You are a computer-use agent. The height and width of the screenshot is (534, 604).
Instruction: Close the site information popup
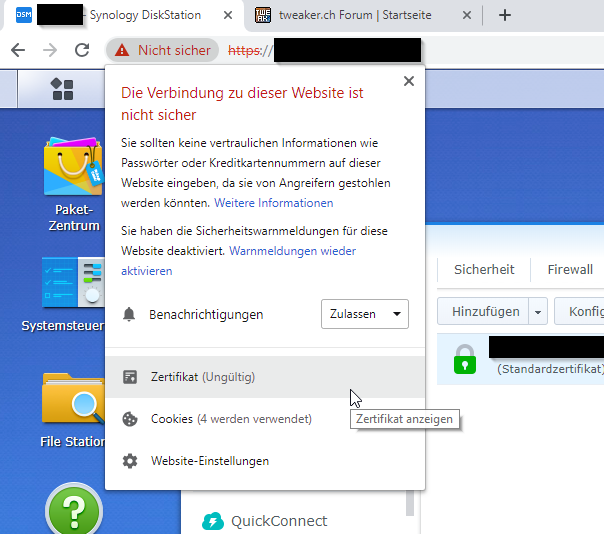[x=408, y=82]
